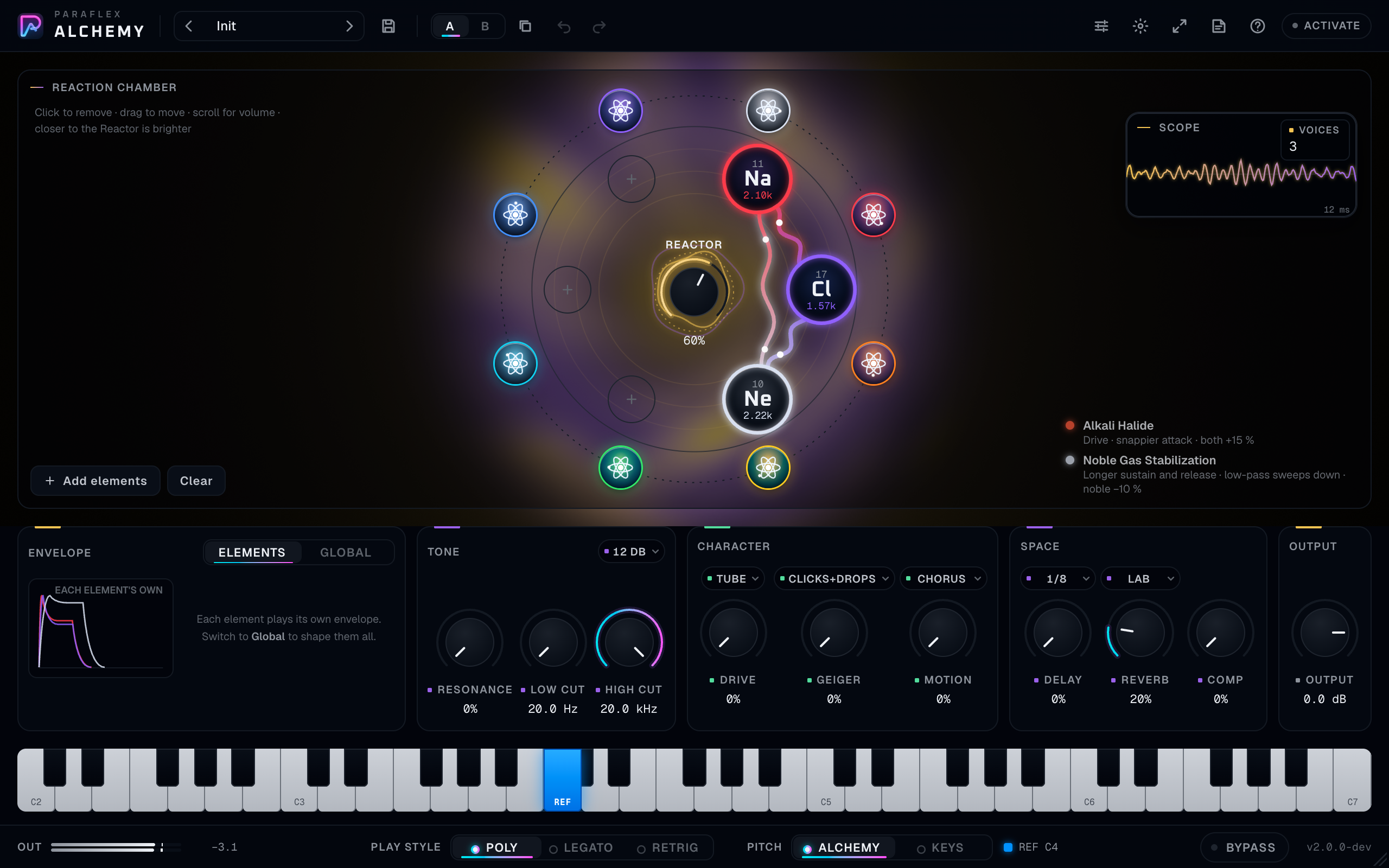
Task: Click the purple atom element on the ring
Action: point(621,111)
